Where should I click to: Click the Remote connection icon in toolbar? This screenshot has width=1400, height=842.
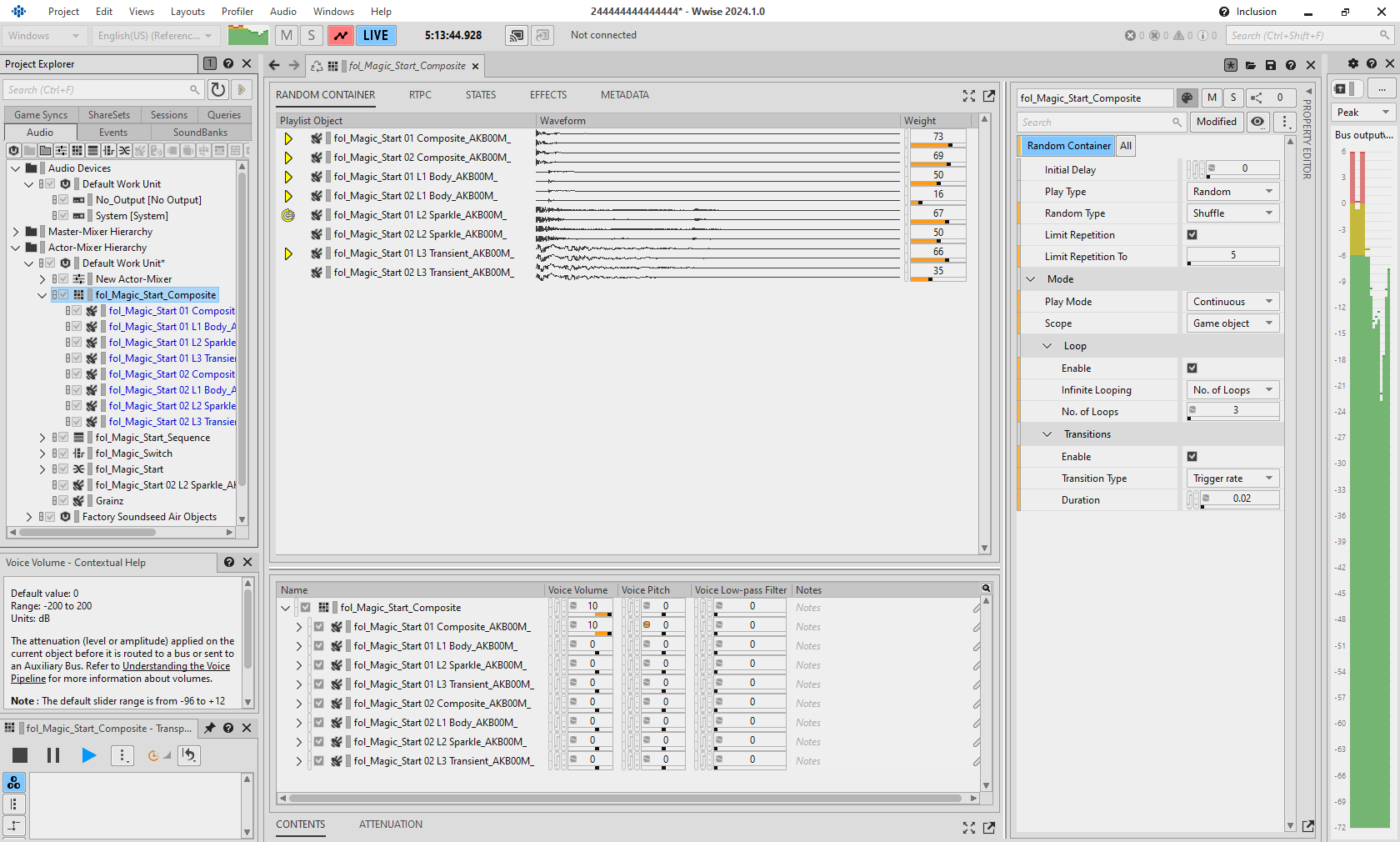(517, 35)
